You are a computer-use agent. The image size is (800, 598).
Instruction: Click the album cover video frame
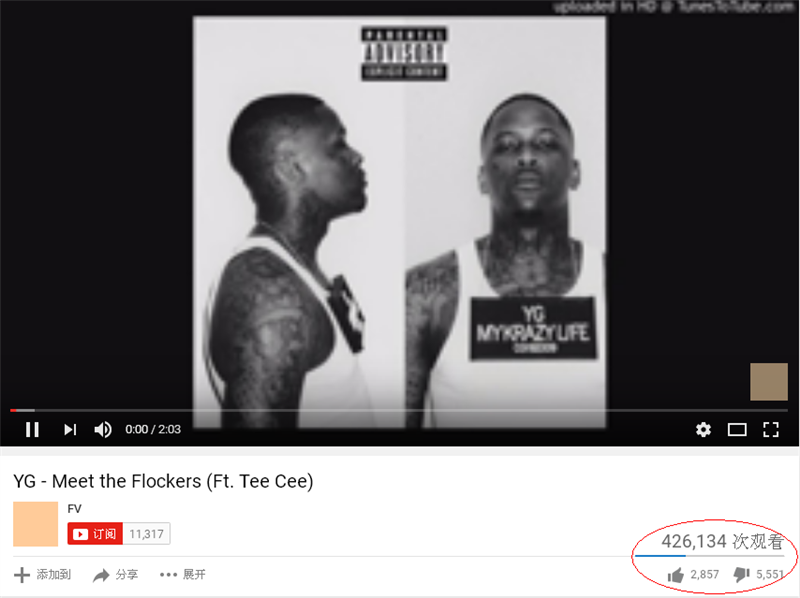399,222
